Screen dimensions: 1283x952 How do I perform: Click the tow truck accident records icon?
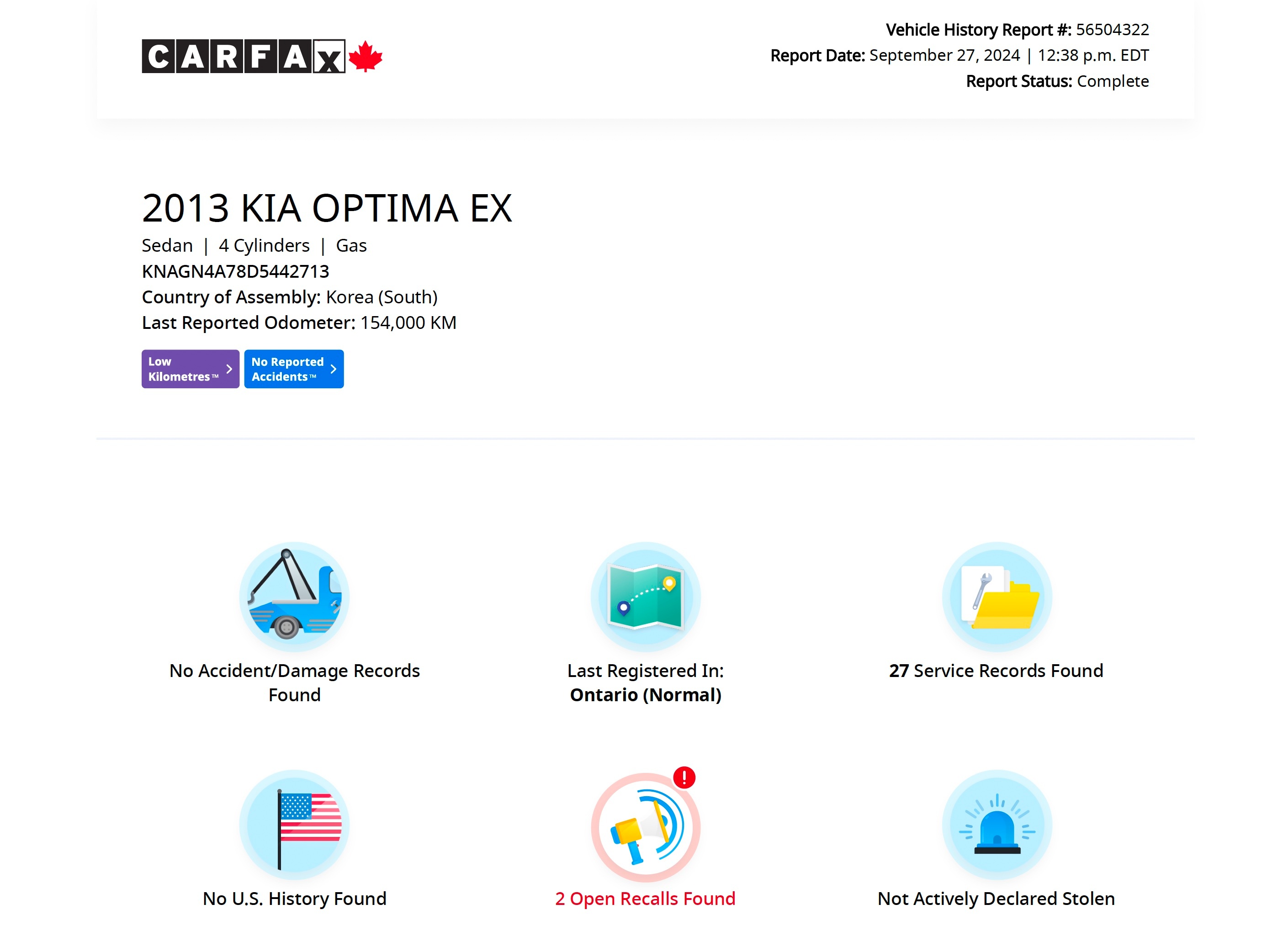click(x=295, y=597)
